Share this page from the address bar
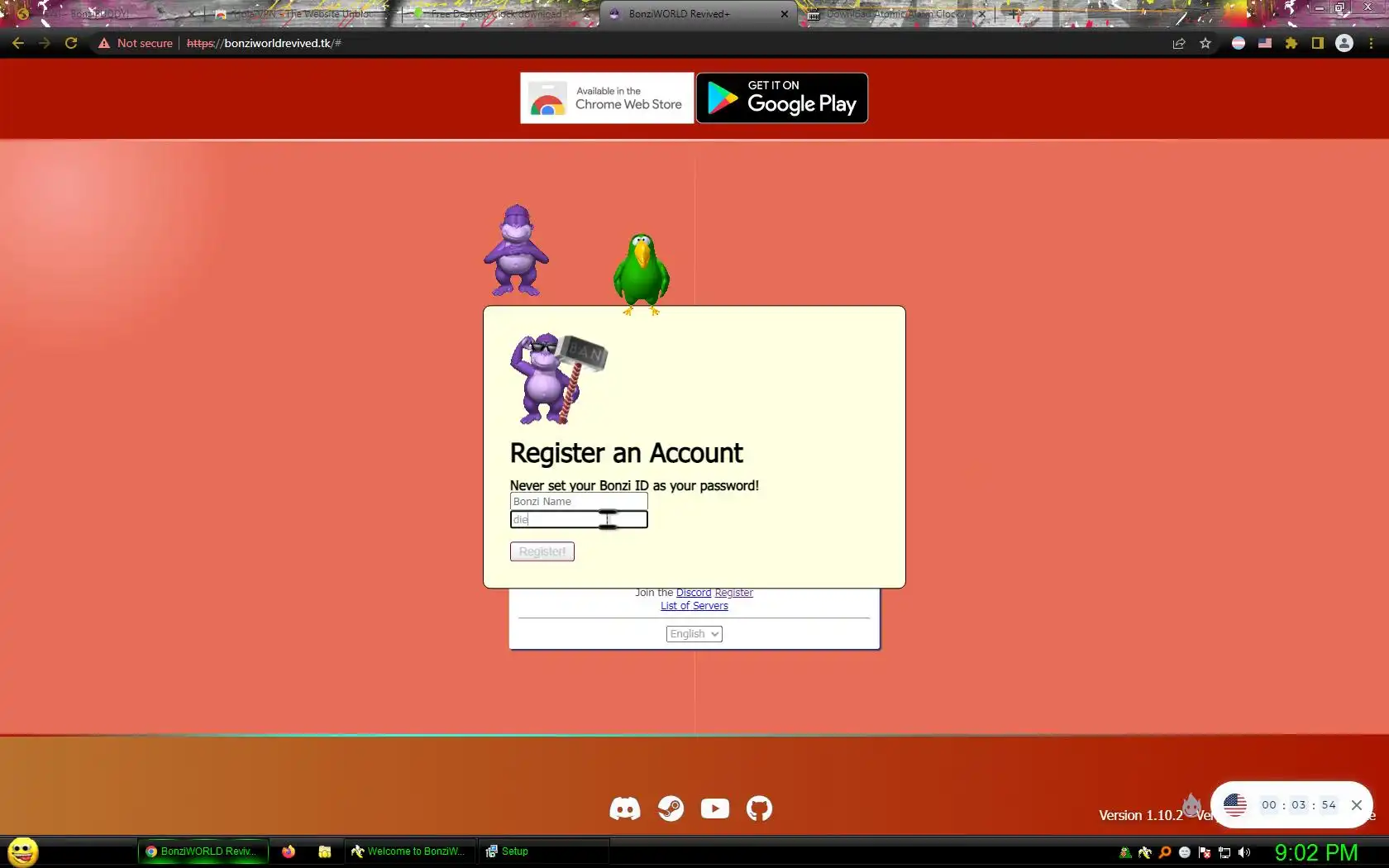This screenshot has width=1389, height=868. pyautogui.click(x=1179, y=43)
